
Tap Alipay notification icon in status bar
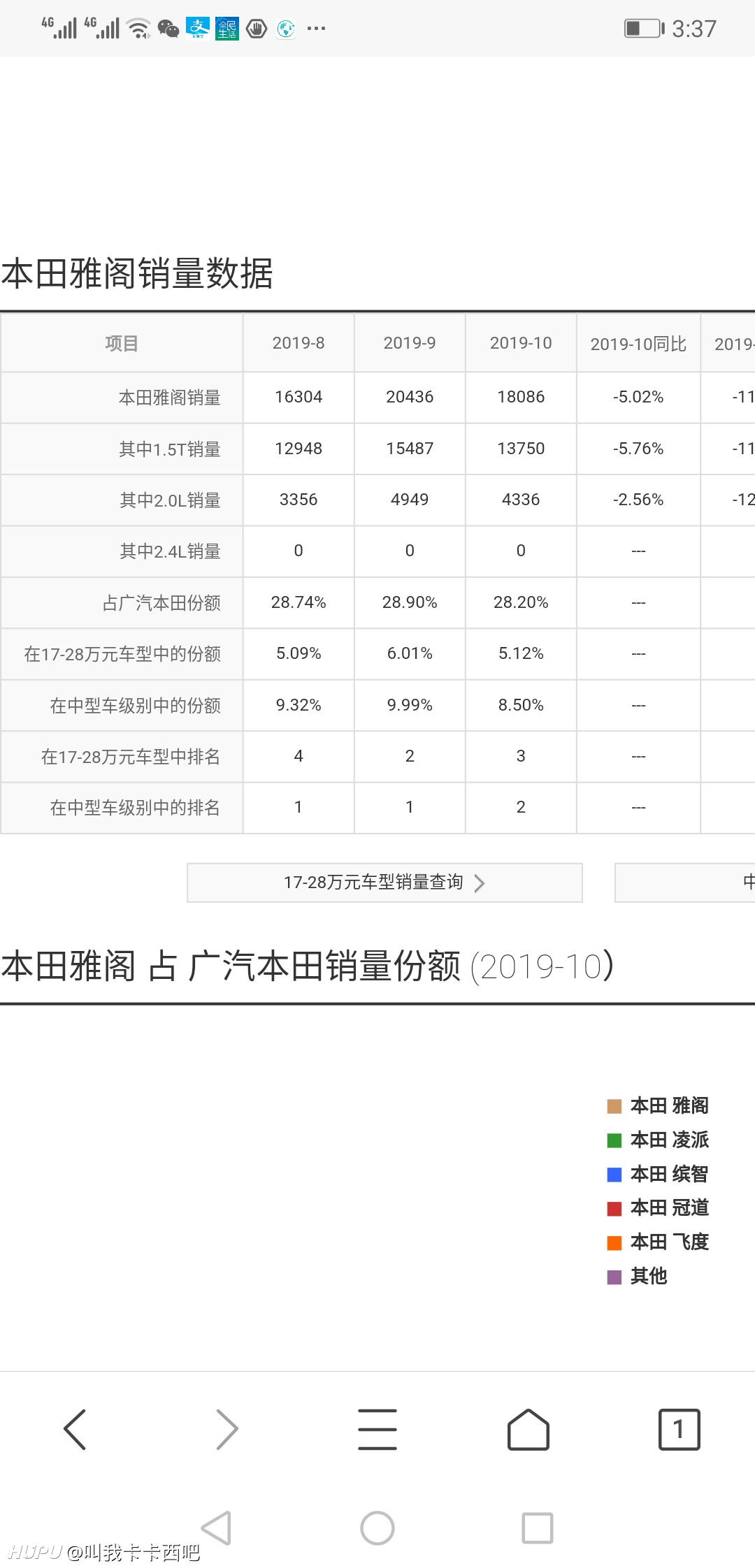coord(198,29)
